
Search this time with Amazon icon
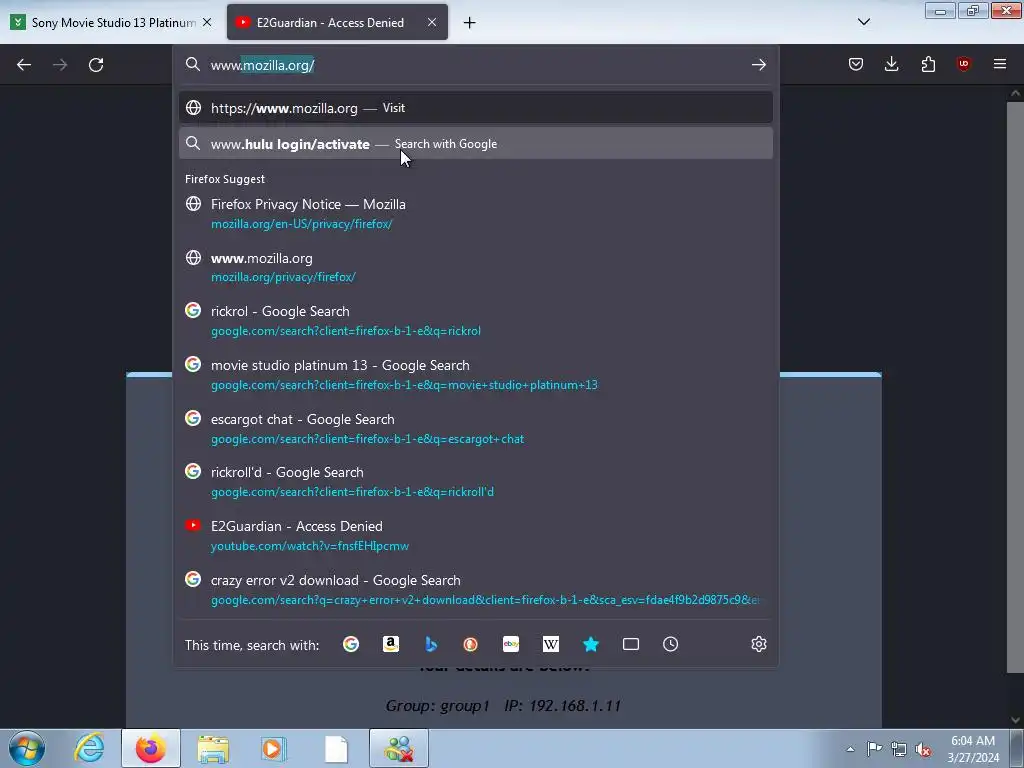[x=391, y=645]
